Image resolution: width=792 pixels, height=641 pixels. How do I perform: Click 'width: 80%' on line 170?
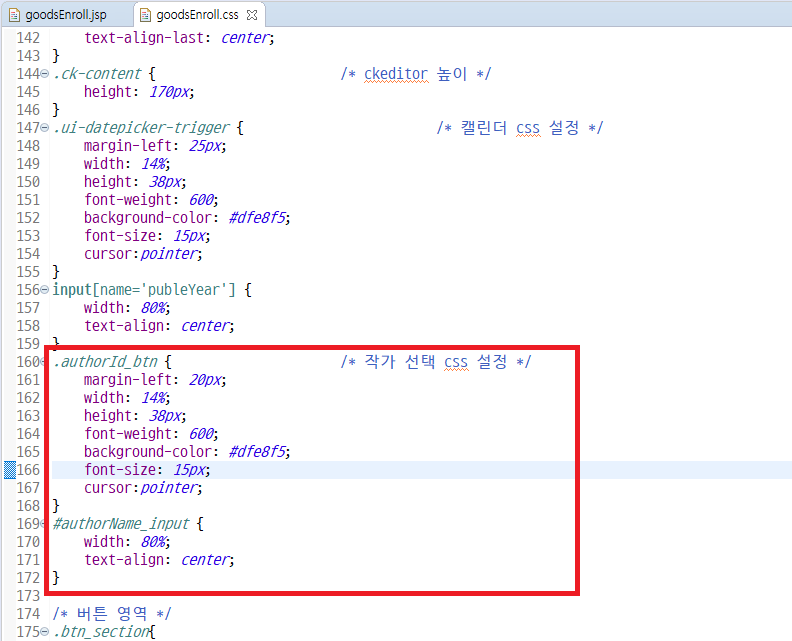126,542
